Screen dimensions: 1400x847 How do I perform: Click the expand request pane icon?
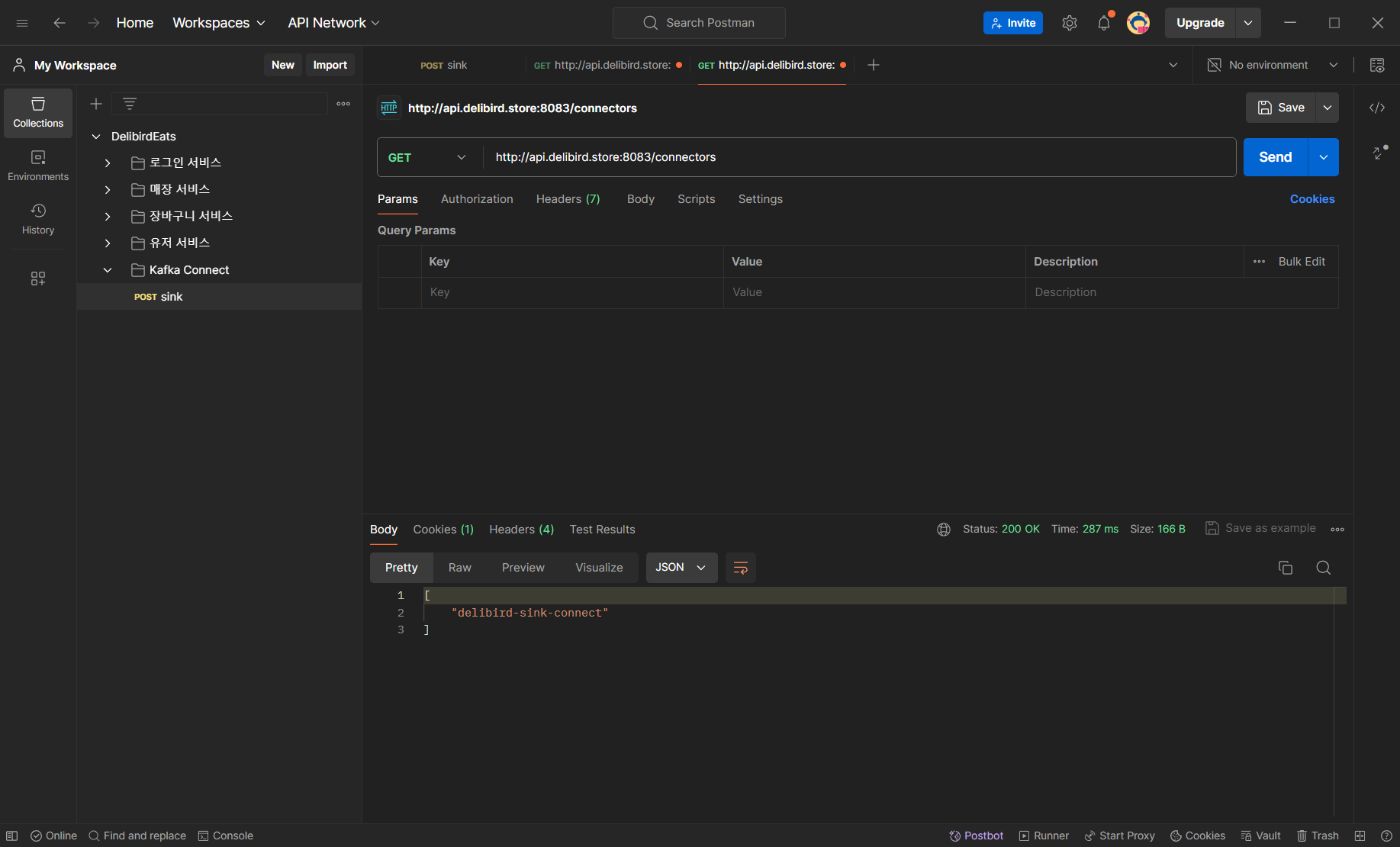[x=1379, y=153]
